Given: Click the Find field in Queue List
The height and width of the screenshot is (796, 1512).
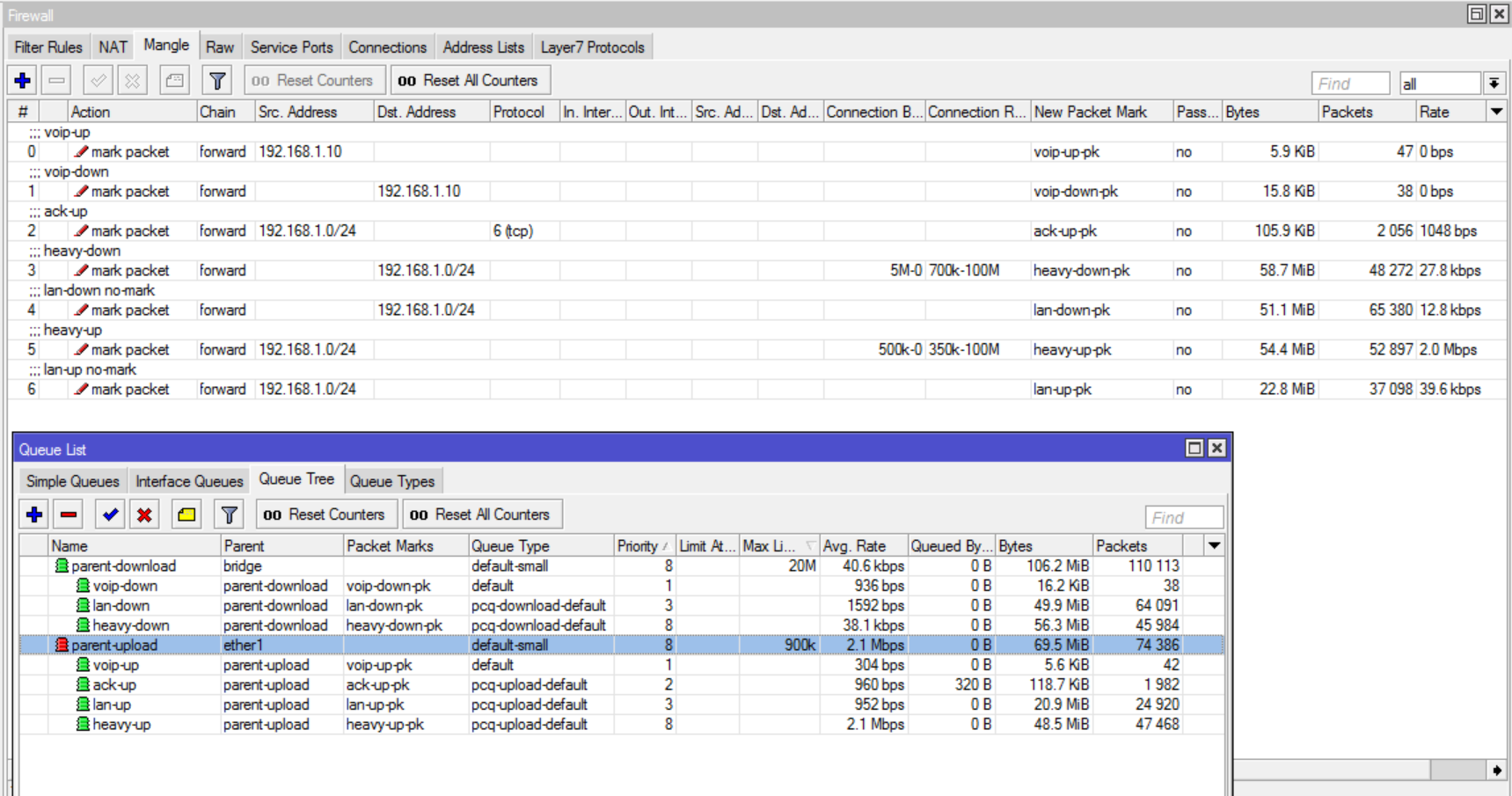Looking at the screenshot, I should pyautogui.click(x=1184, y=517).
